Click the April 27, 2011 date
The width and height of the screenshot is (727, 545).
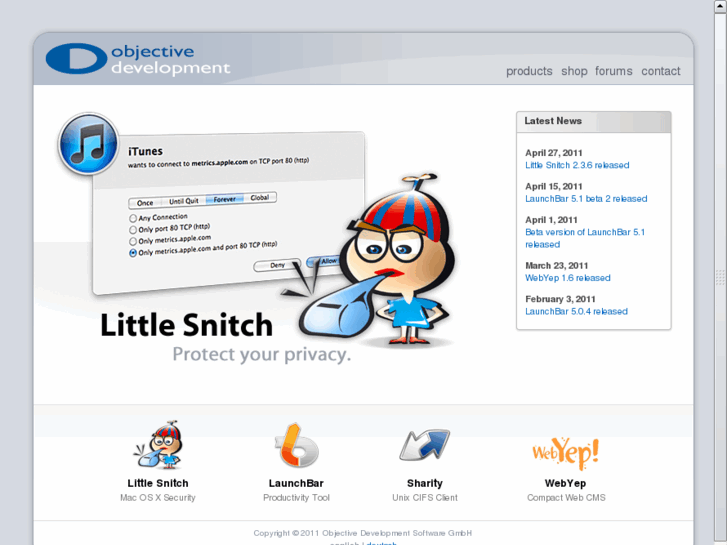pos(554,153)
